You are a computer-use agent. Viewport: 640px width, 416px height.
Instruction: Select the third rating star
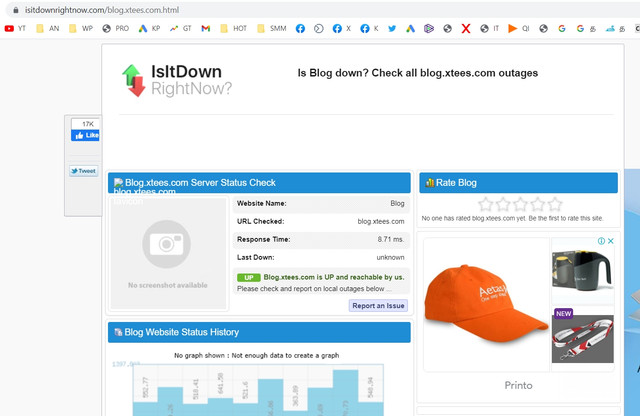tap(520, 204)
